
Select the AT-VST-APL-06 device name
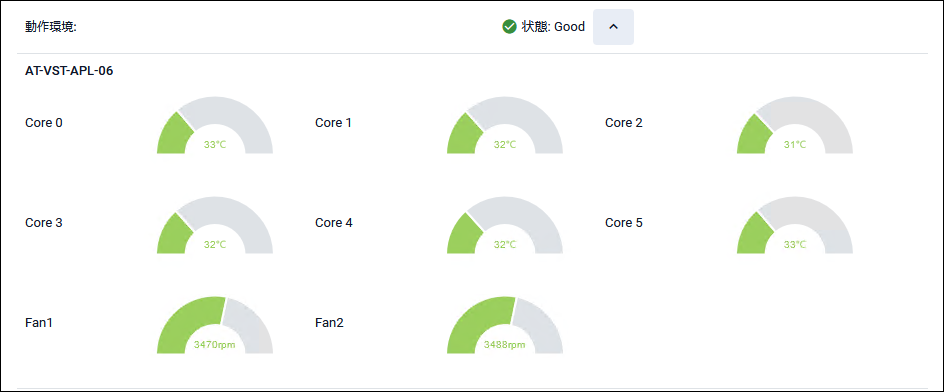click(x=69, y=71)
